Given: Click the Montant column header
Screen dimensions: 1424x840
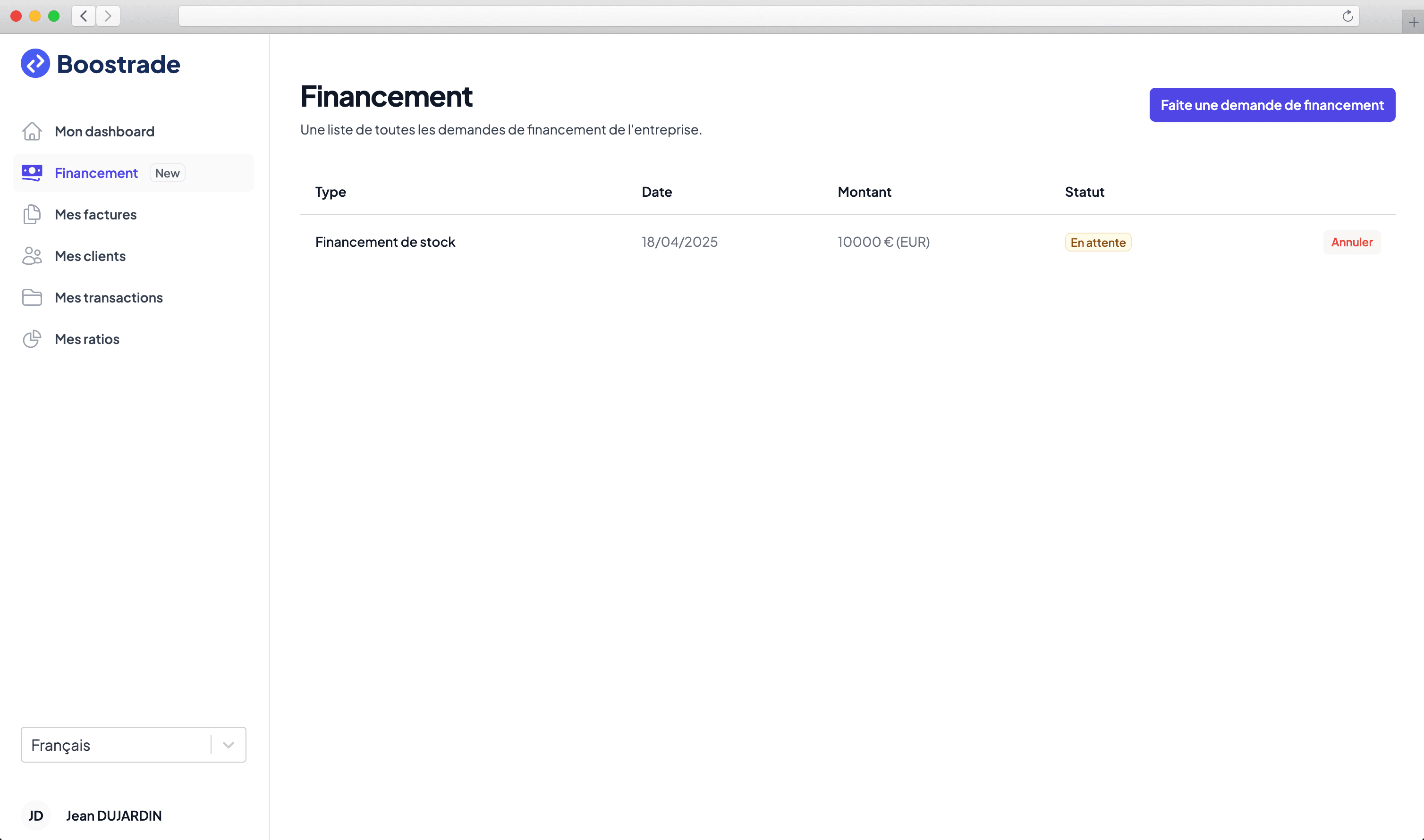Looking at the screenshot, I should [865, 192].
